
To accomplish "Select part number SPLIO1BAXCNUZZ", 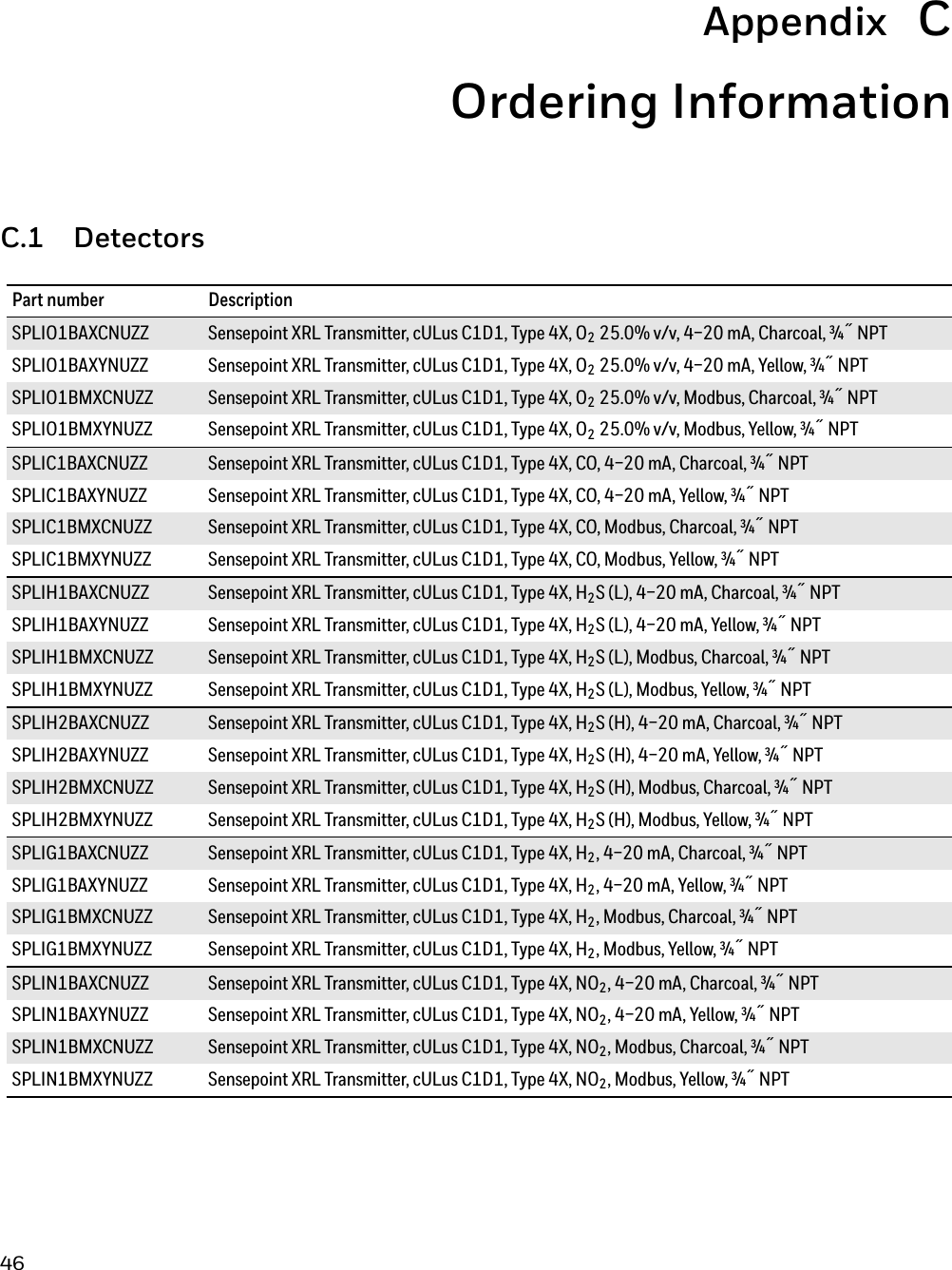I will point(80,334).
